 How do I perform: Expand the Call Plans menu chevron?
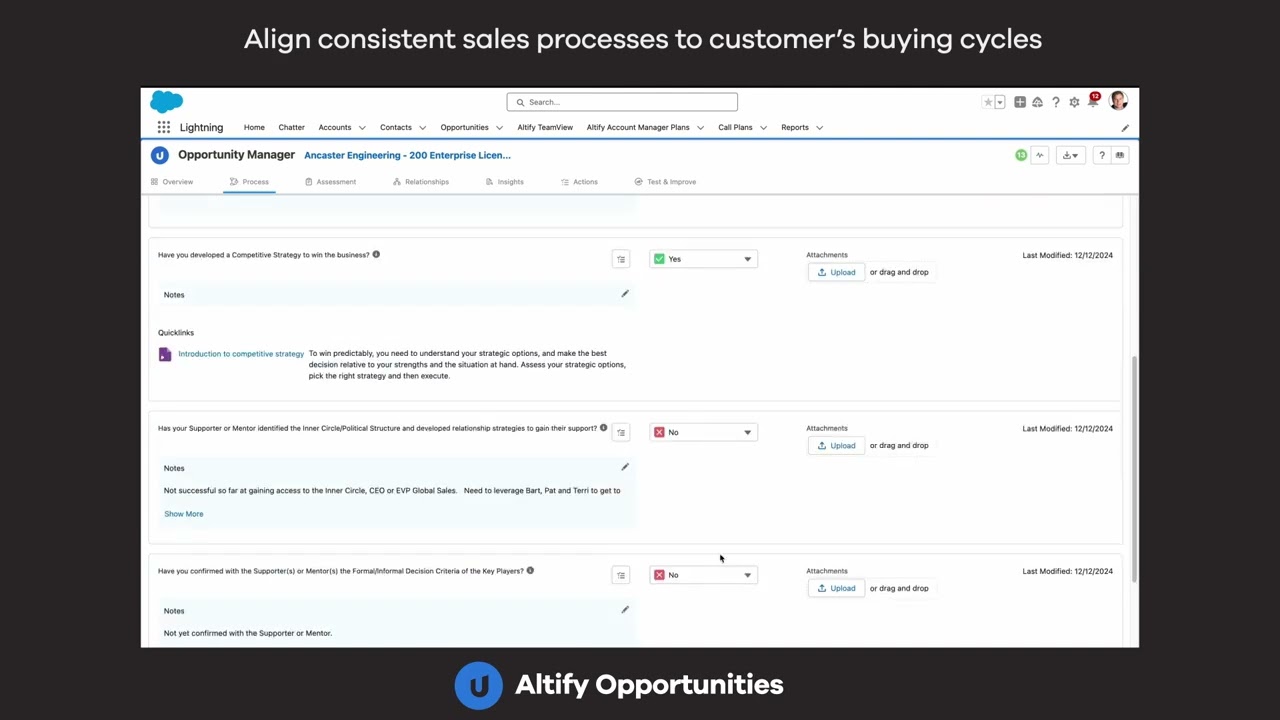click(x=763, y=128)
